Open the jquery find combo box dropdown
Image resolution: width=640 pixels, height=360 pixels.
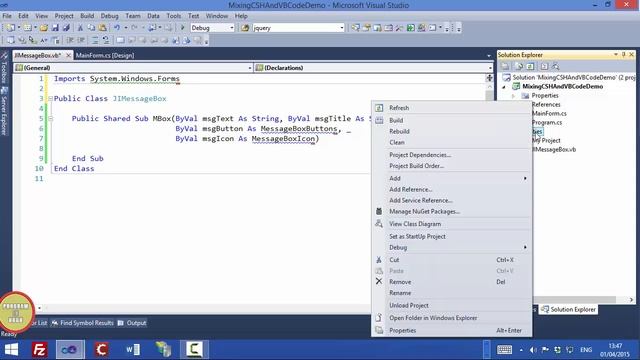coord(342,28)
